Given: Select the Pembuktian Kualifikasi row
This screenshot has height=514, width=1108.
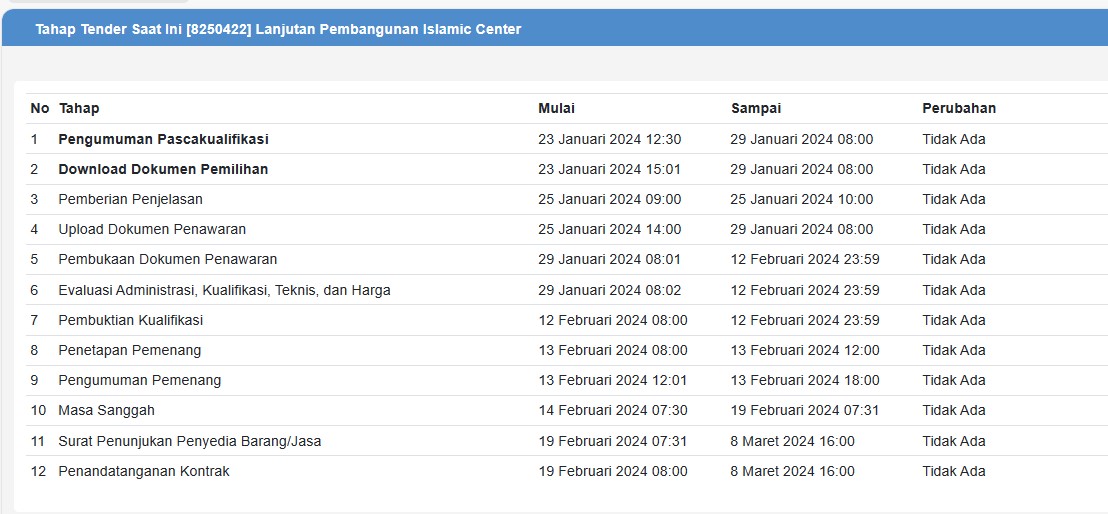Looking at the screenshot, I should coord(130,320).
